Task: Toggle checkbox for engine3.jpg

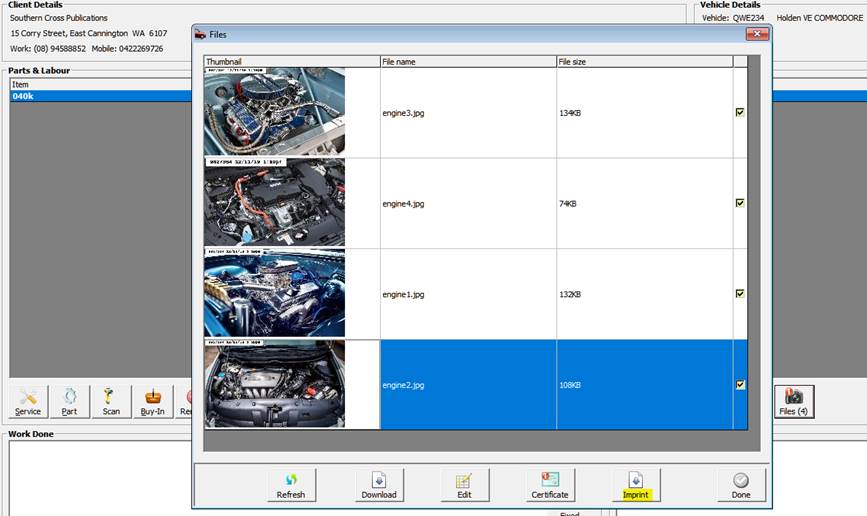Action: tap(740, 113)
